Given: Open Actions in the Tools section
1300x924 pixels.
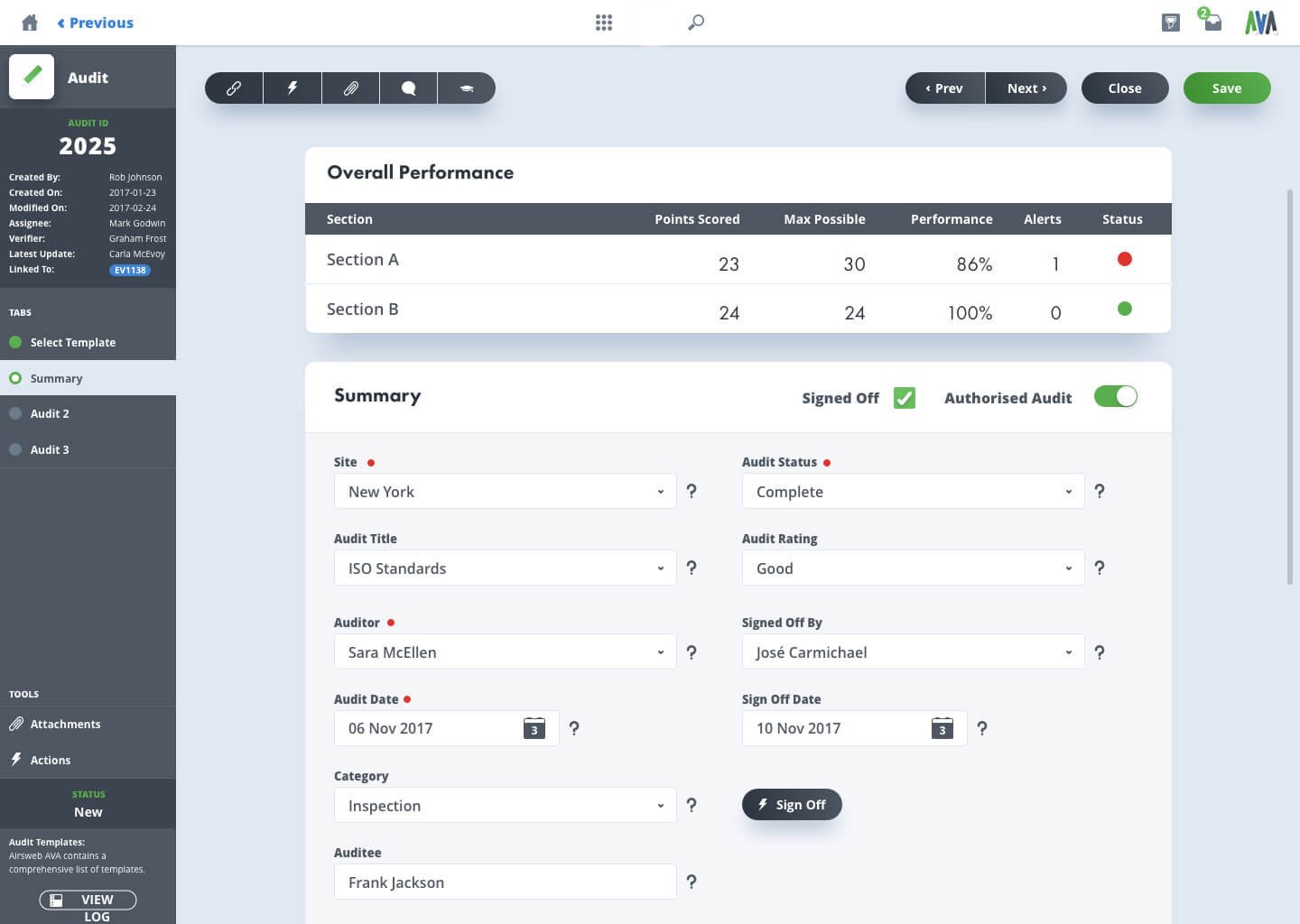Looking at the screenshot, I should (x=88, y=760).
